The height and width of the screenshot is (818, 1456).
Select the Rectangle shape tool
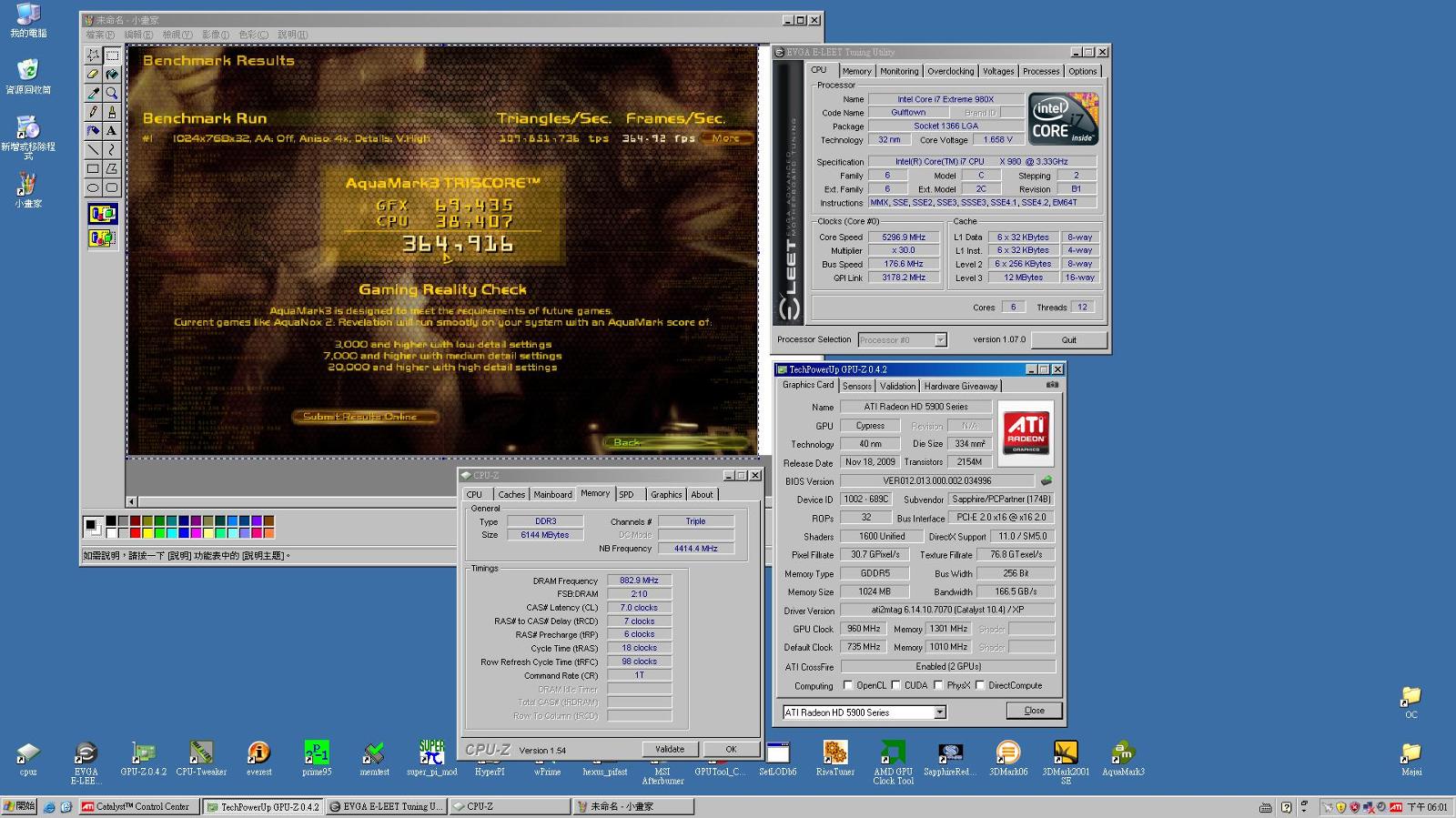93,168
